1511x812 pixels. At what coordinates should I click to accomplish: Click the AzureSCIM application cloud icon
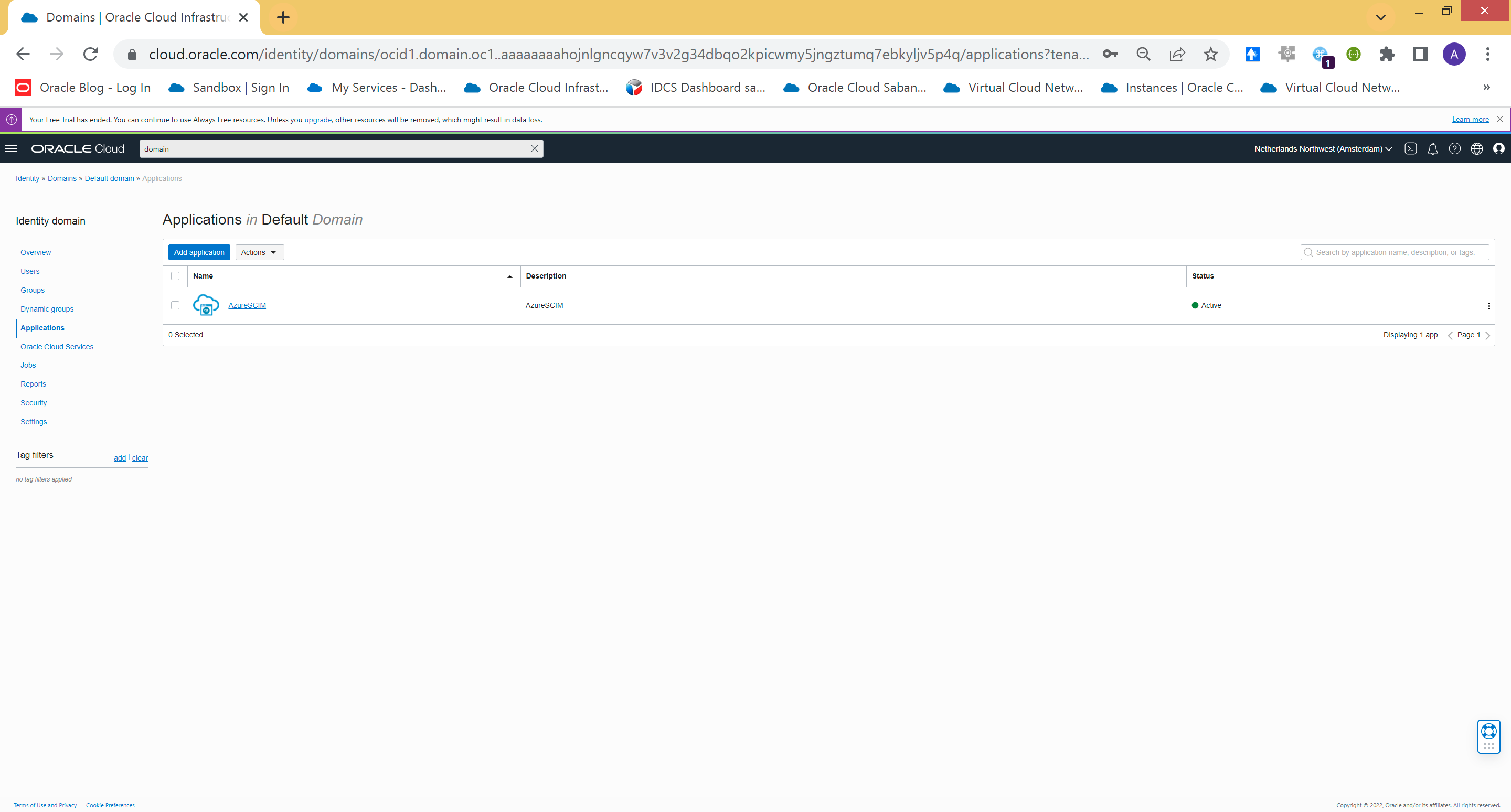click(x=205, y=305)
